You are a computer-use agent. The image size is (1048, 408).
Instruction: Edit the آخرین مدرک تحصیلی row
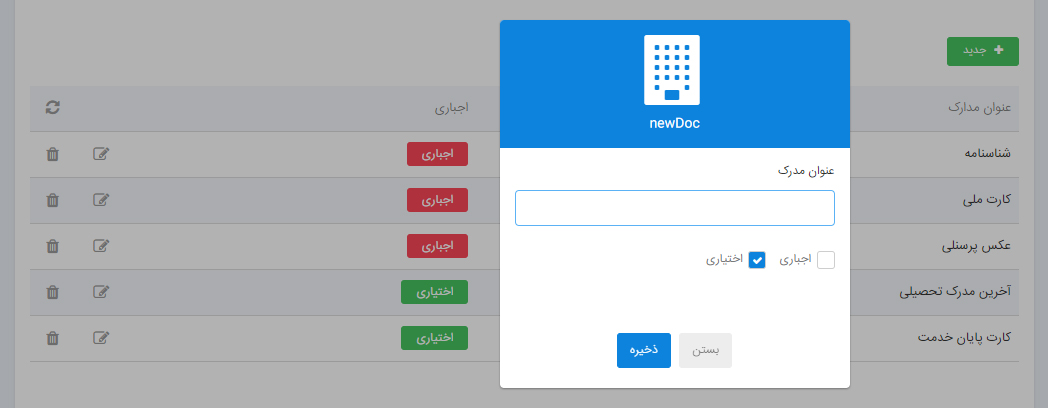point(101,292)
